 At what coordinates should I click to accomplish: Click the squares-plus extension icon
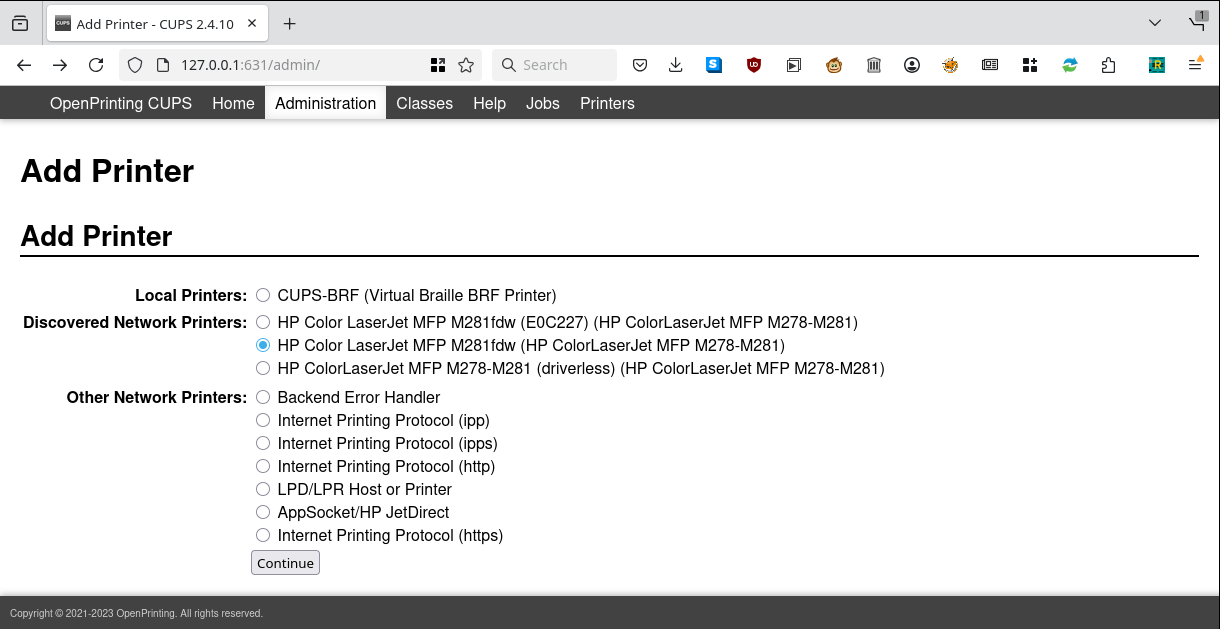[x=1030, y=65]
